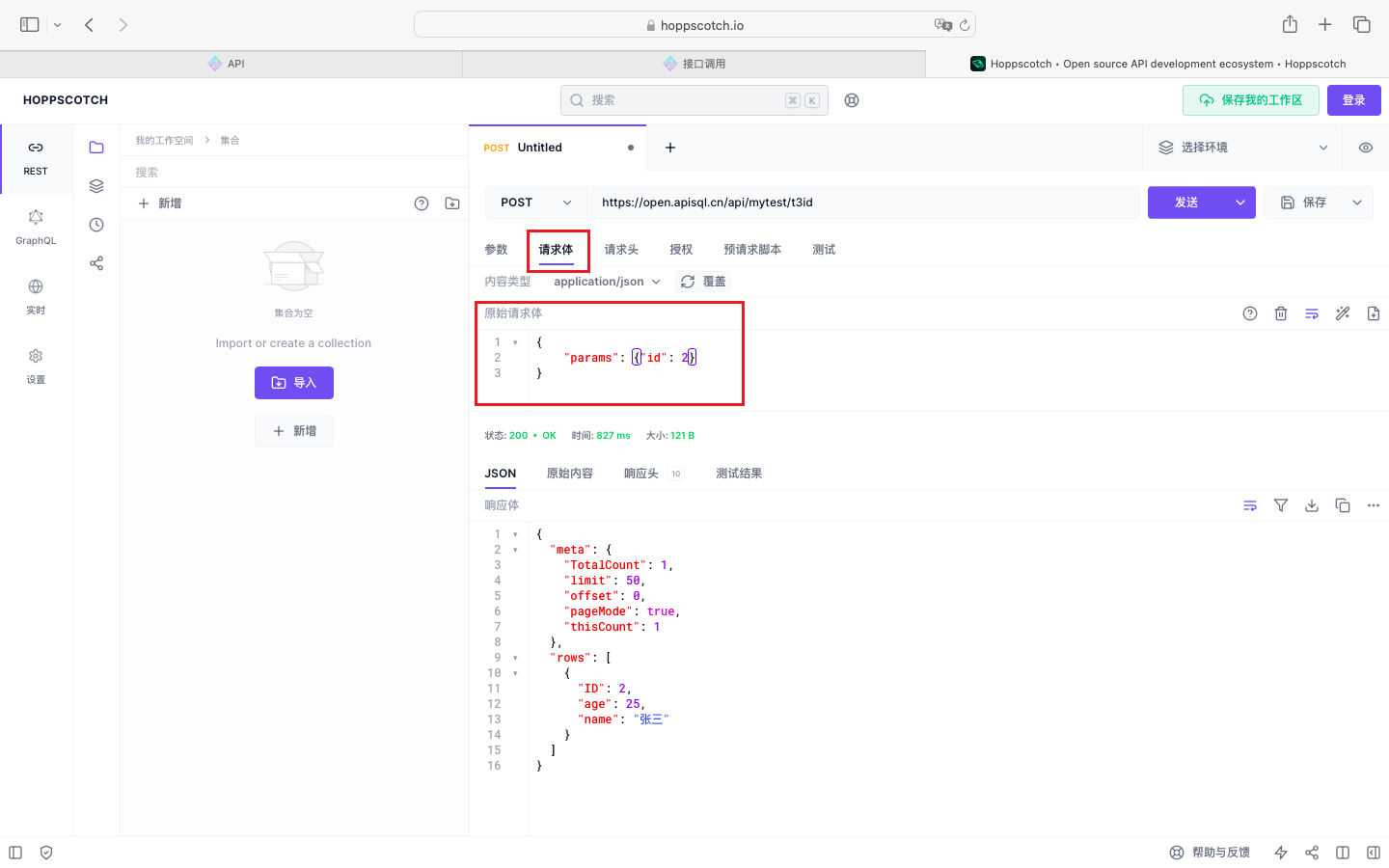Open the GraphQL section in sidebar

point(36,227)
